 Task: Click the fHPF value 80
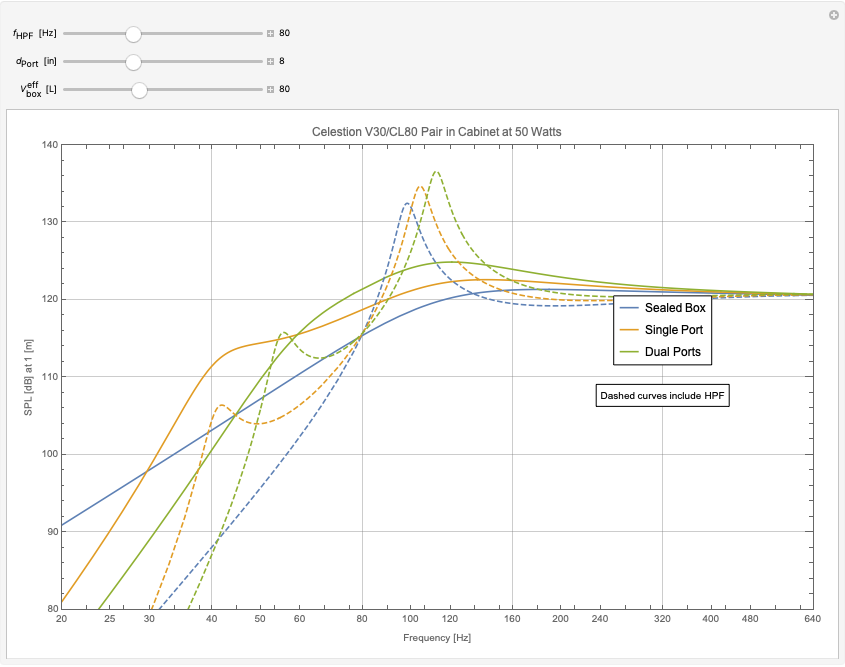285,33
